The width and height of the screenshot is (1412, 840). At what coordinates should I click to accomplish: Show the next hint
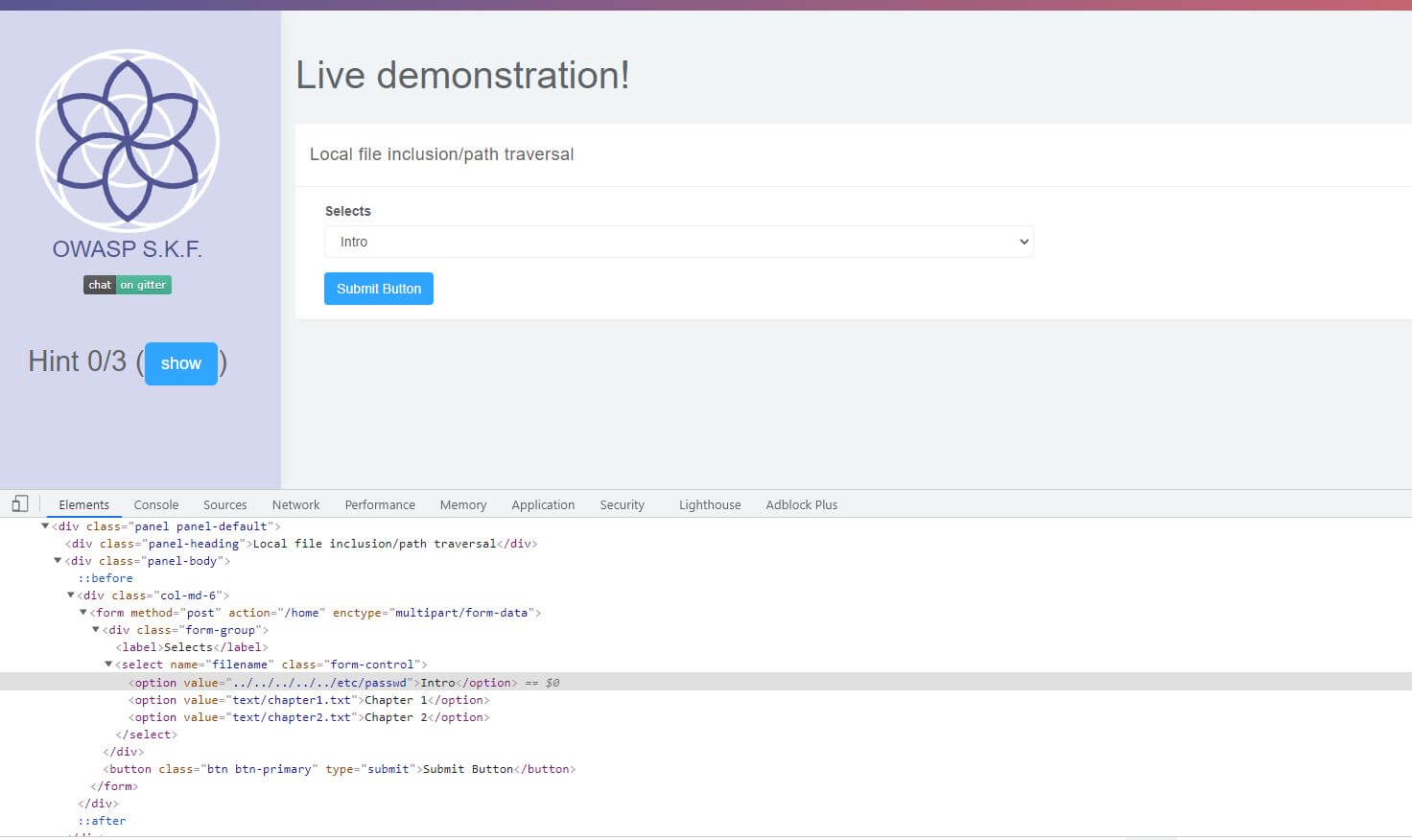[181, 363]
